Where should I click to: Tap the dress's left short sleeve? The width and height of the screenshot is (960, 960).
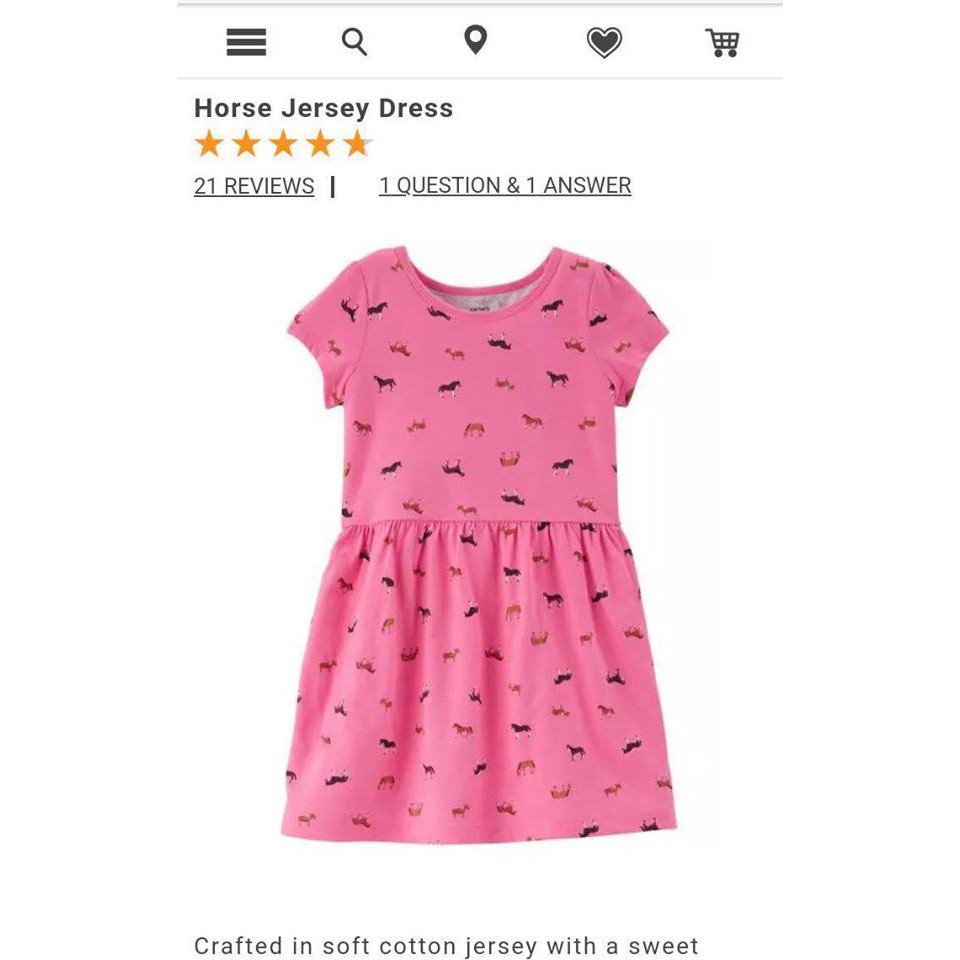(326, 331)
